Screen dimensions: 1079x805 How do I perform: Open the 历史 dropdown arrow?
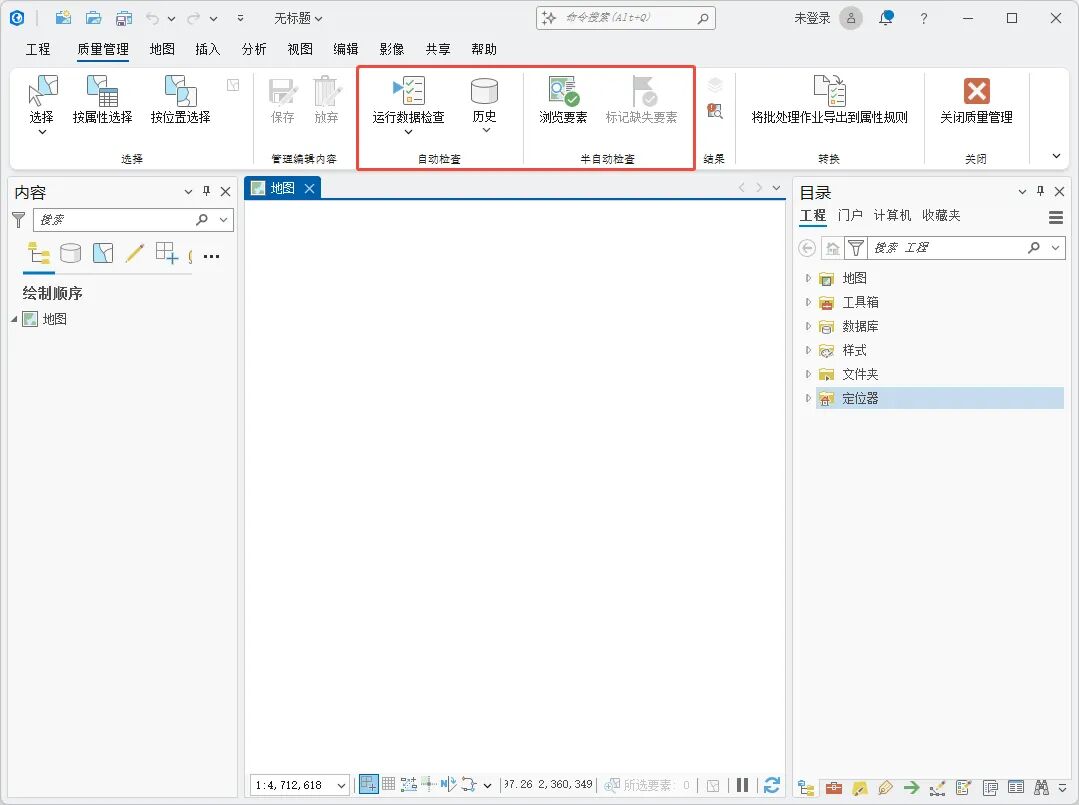coord(486,131)
